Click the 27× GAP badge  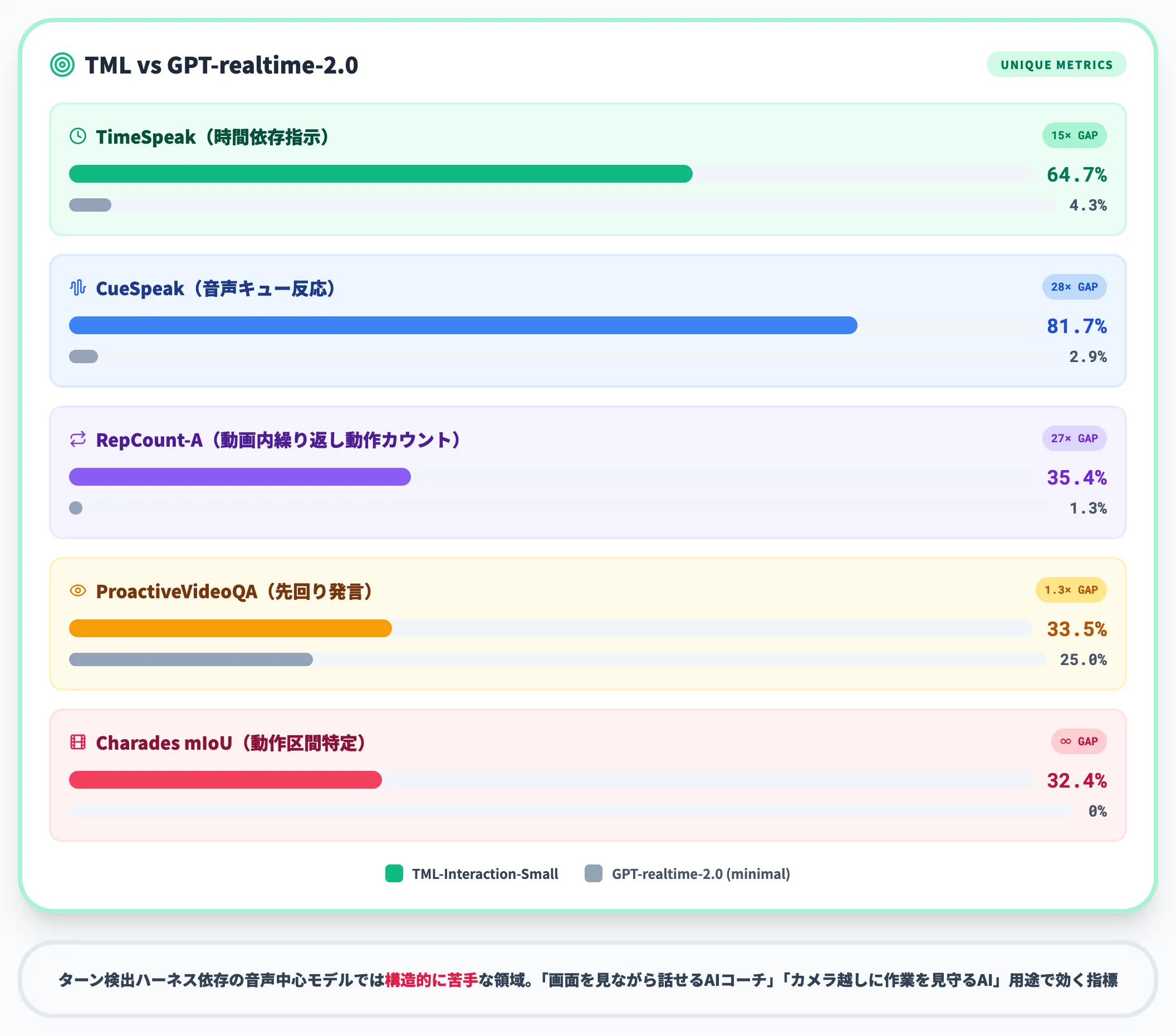(1074, 438)
